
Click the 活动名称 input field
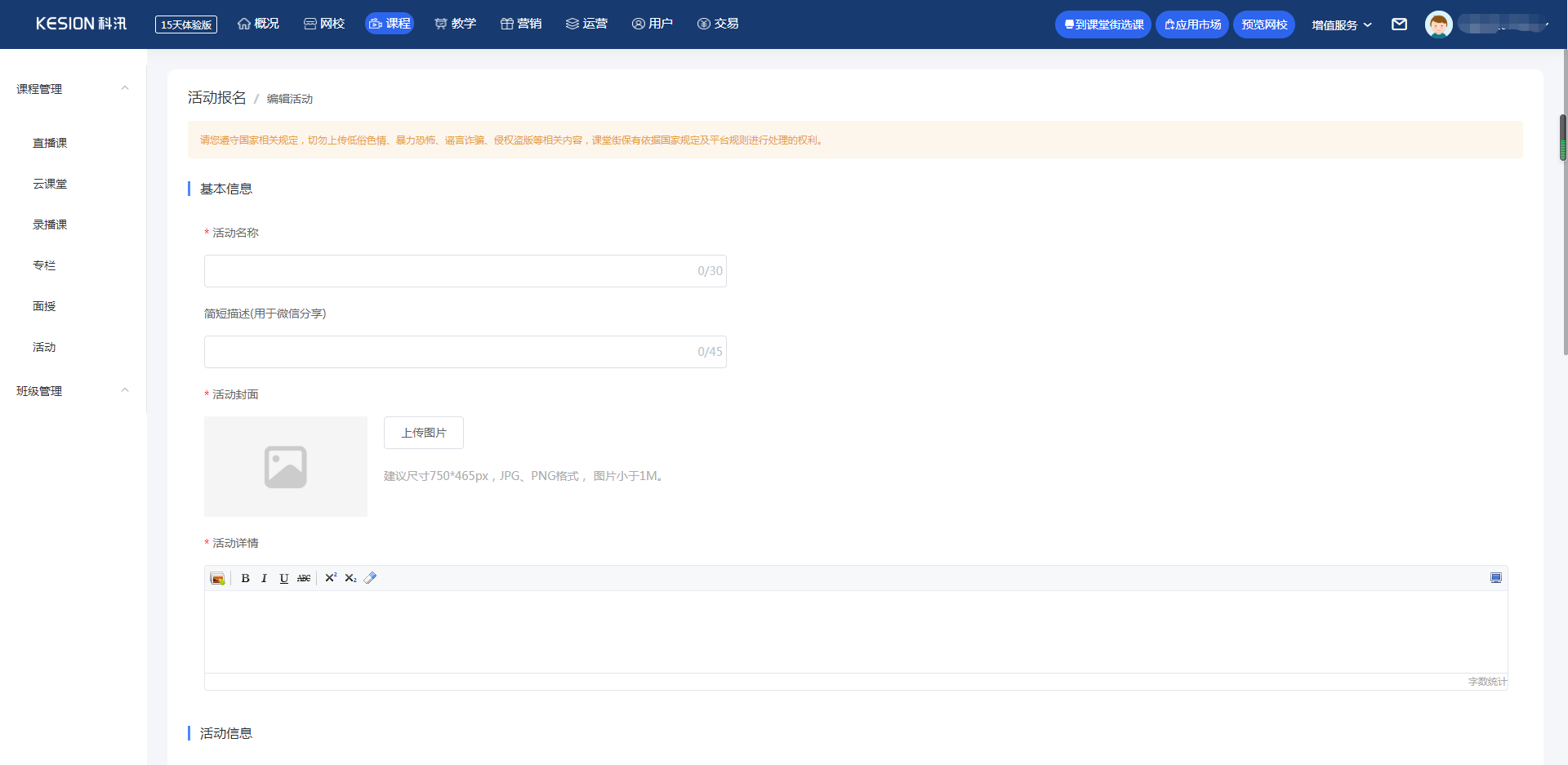click(449, 271)
